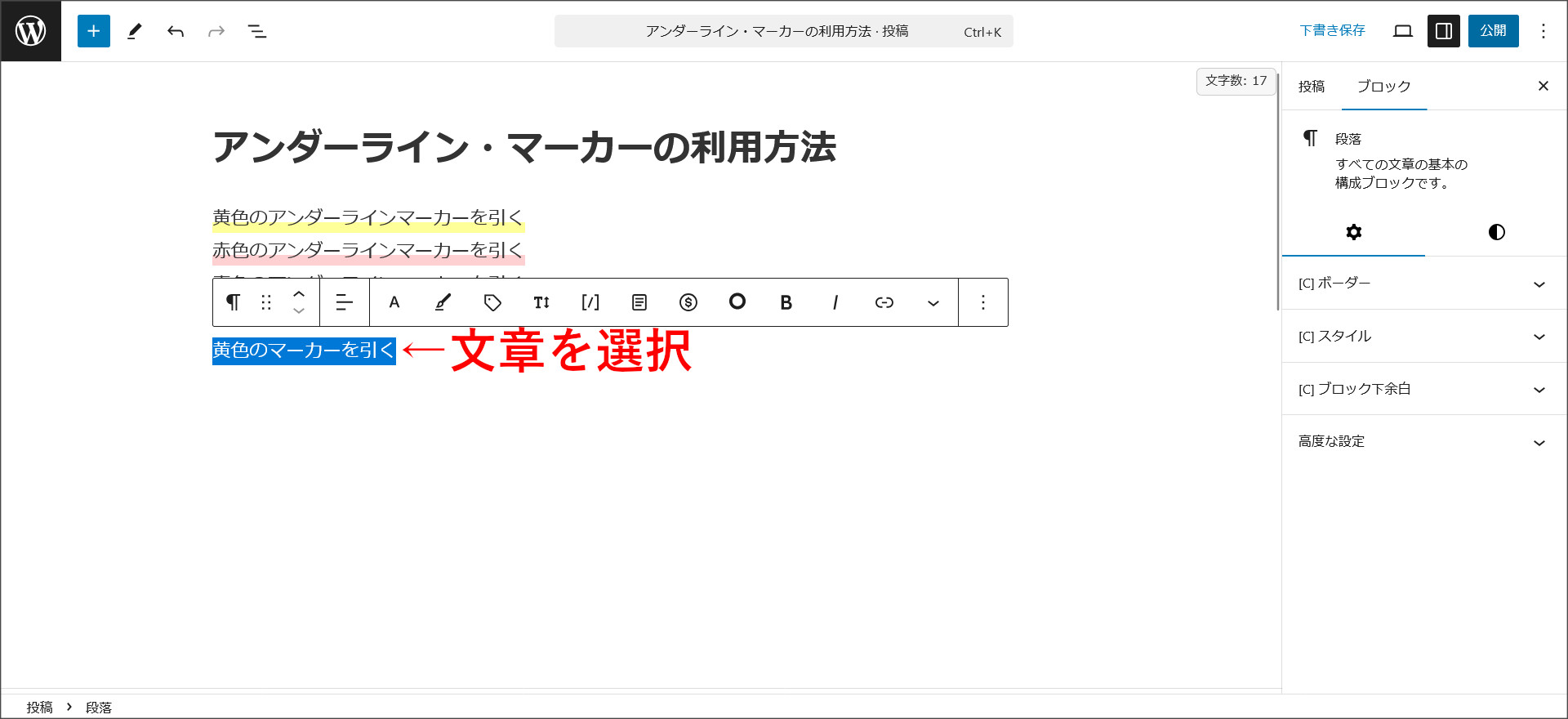Viewport: 1568px width, 719px height.
Task: Click the 黄色のアンダーラインマーカーを引く paragraph
Action: [x=367, y=217]
